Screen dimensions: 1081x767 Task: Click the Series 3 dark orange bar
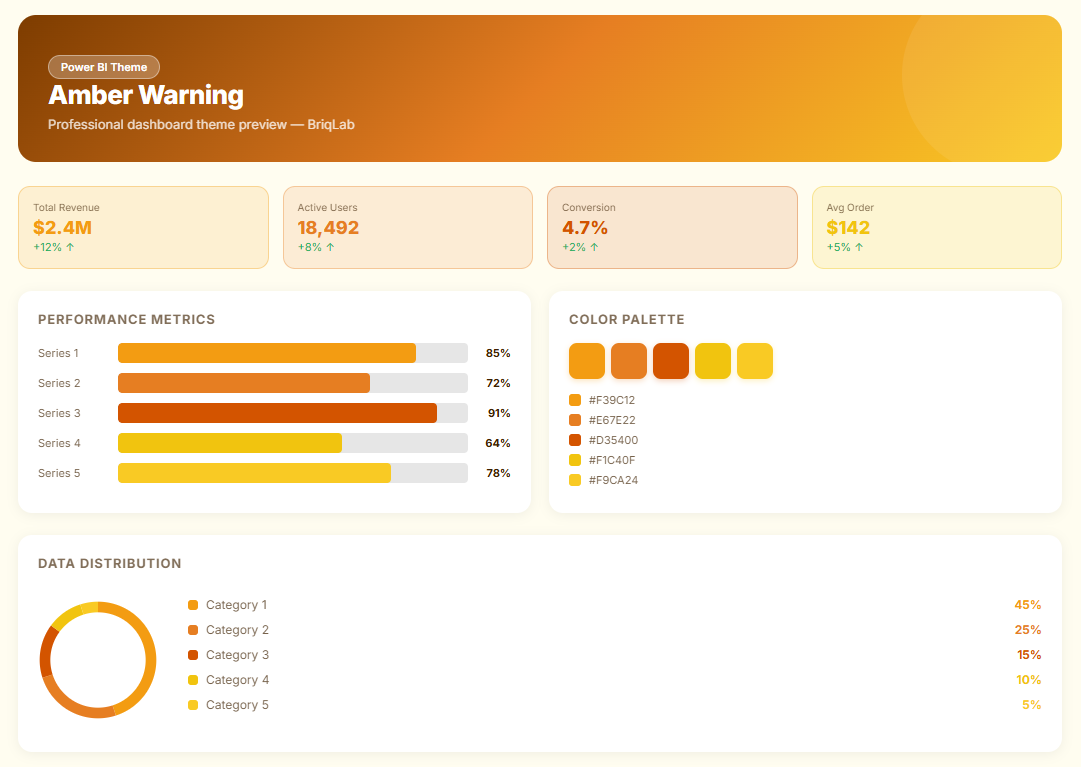tap(277, 413)
